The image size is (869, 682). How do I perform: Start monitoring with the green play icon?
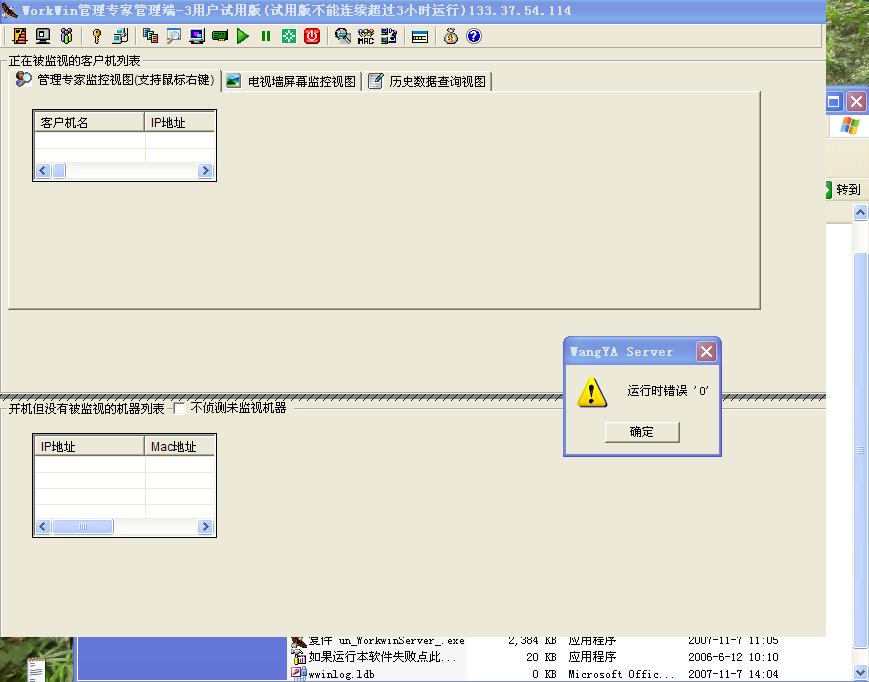(x=243, y=37)
